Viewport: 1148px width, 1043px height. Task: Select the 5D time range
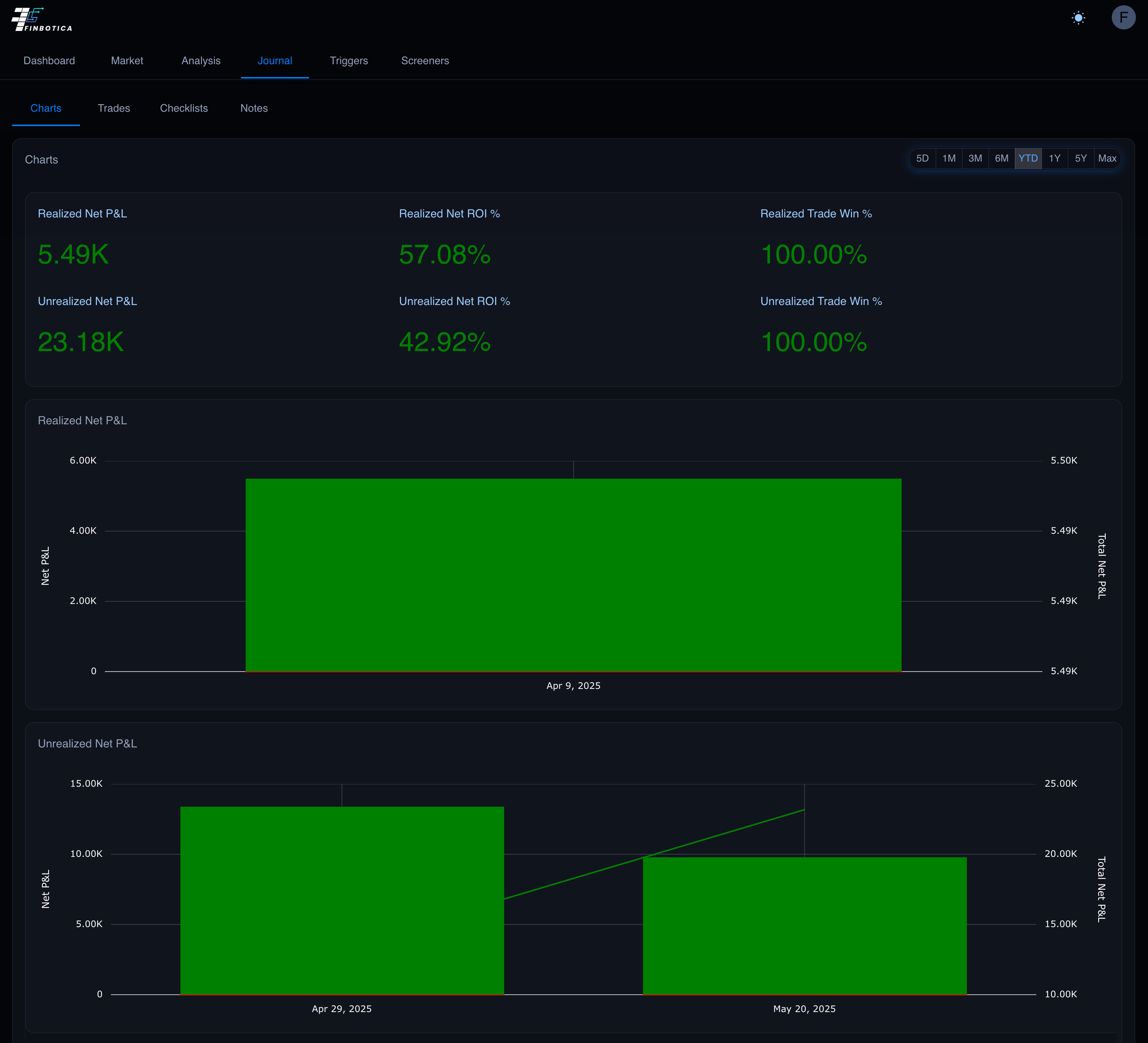tap(922, 159)
